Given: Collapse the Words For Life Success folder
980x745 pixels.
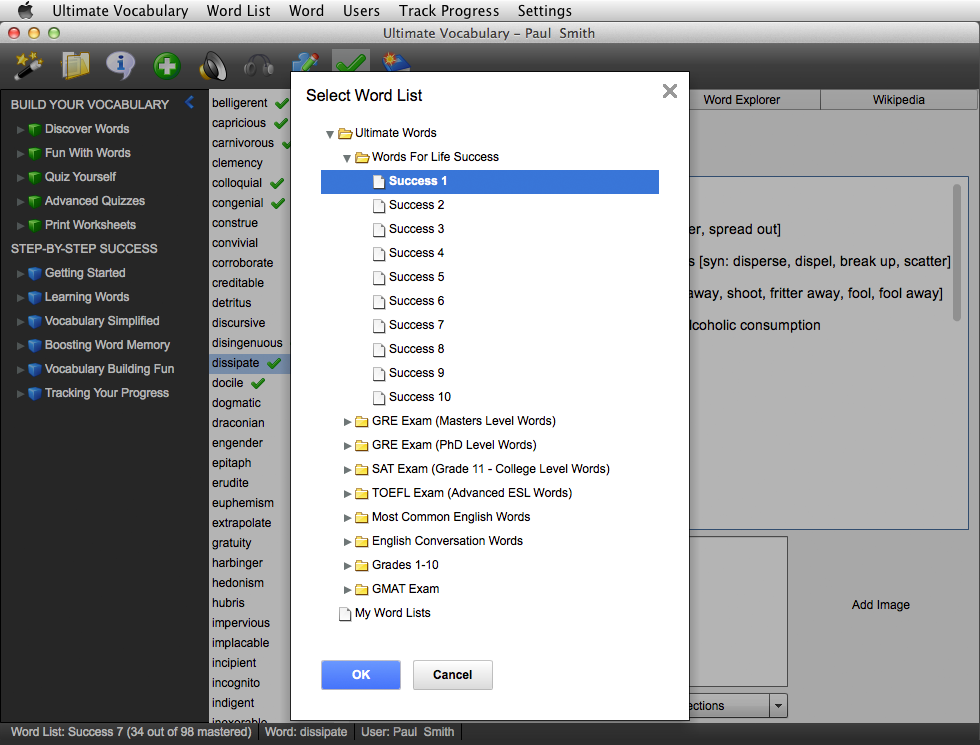Looking at the screenshot, I should [347, 157].
